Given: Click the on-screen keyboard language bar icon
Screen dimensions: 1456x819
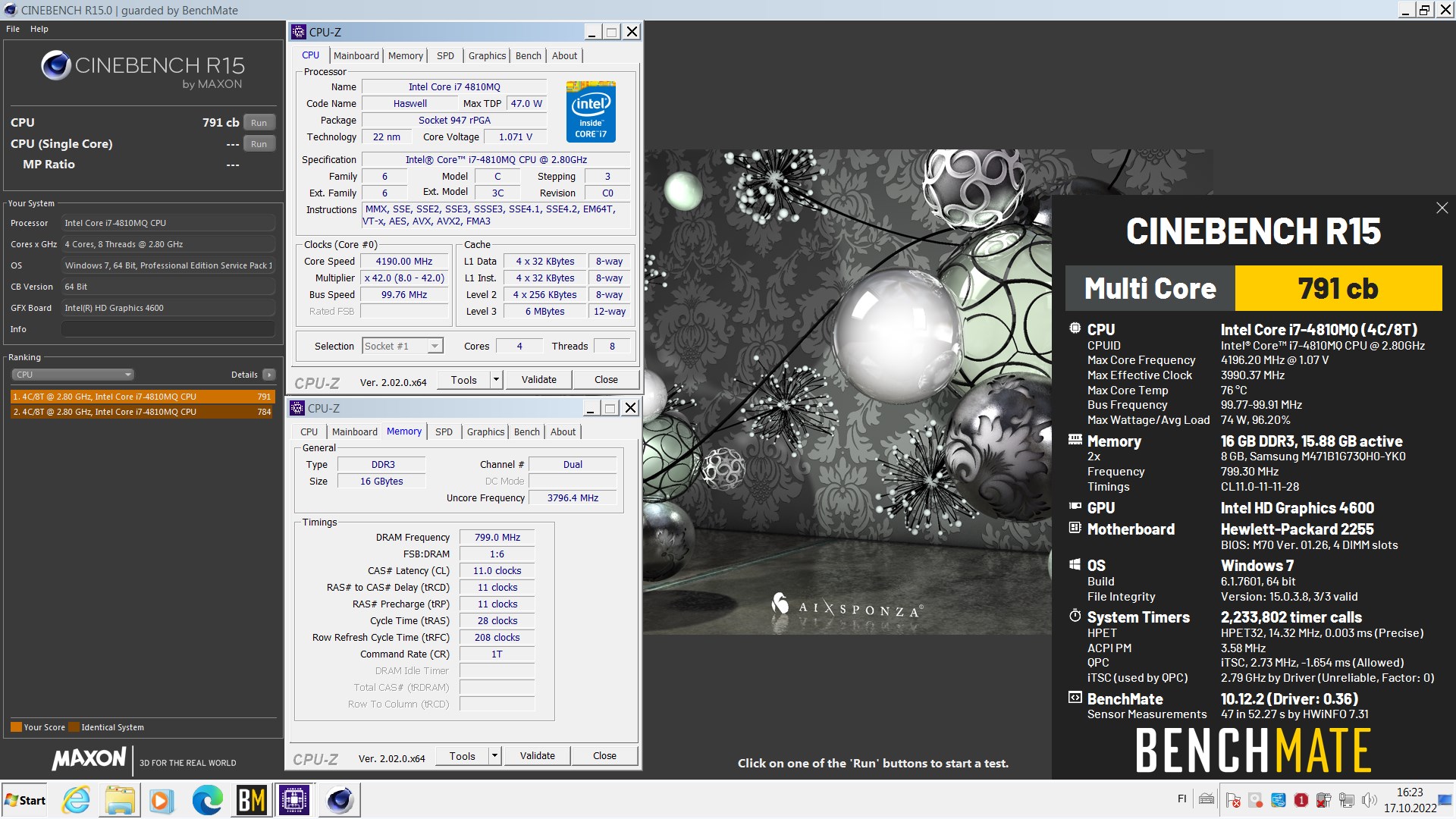Looking at the screenshot, I should (x=1207, y=799).
